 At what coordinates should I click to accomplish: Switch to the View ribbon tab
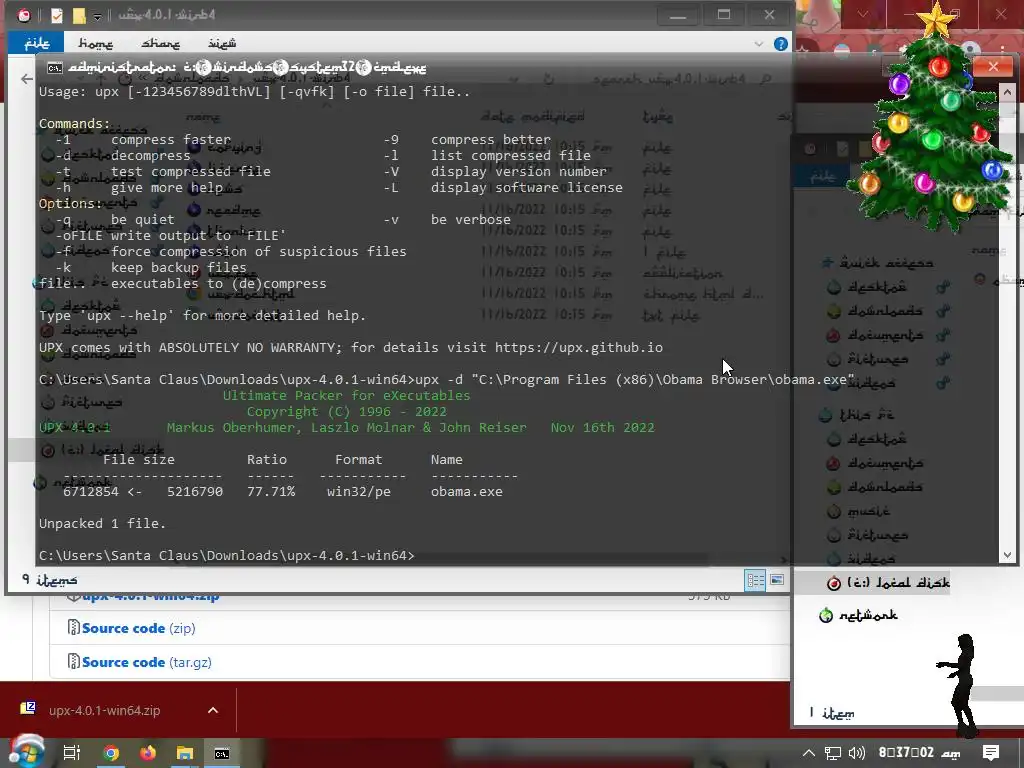pos(222,43)
